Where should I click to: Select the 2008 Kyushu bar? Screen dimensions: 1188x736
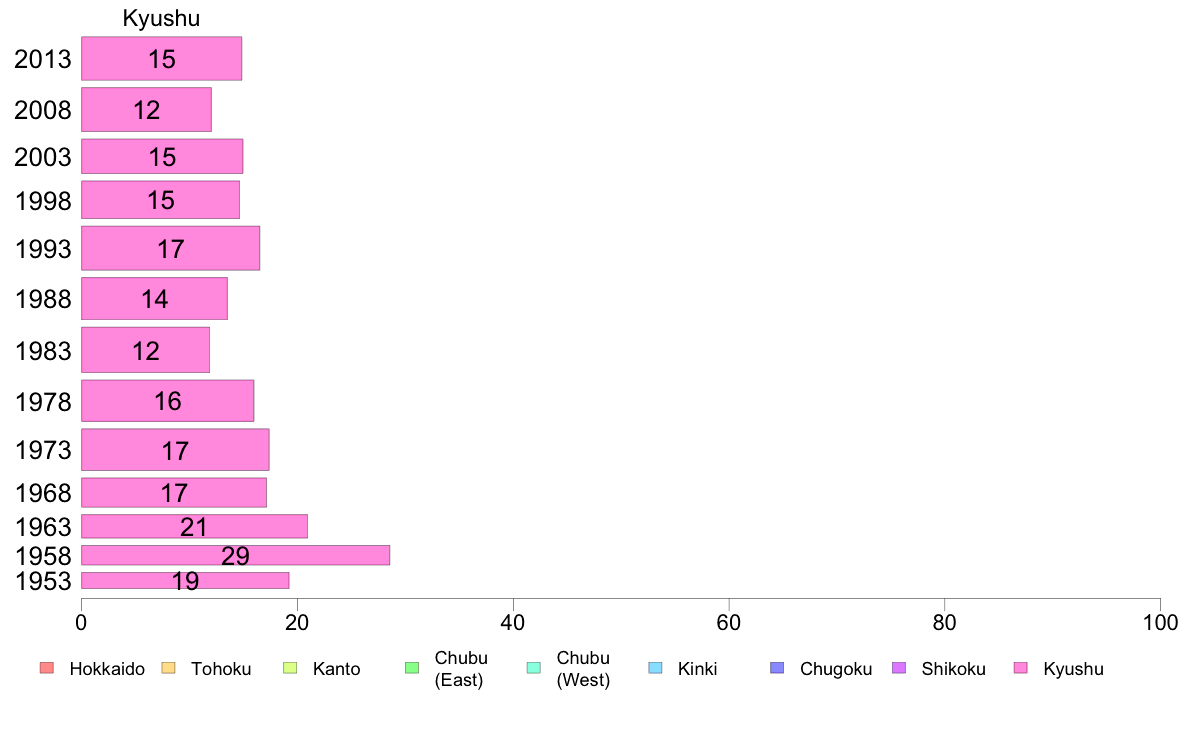point(146,109)
